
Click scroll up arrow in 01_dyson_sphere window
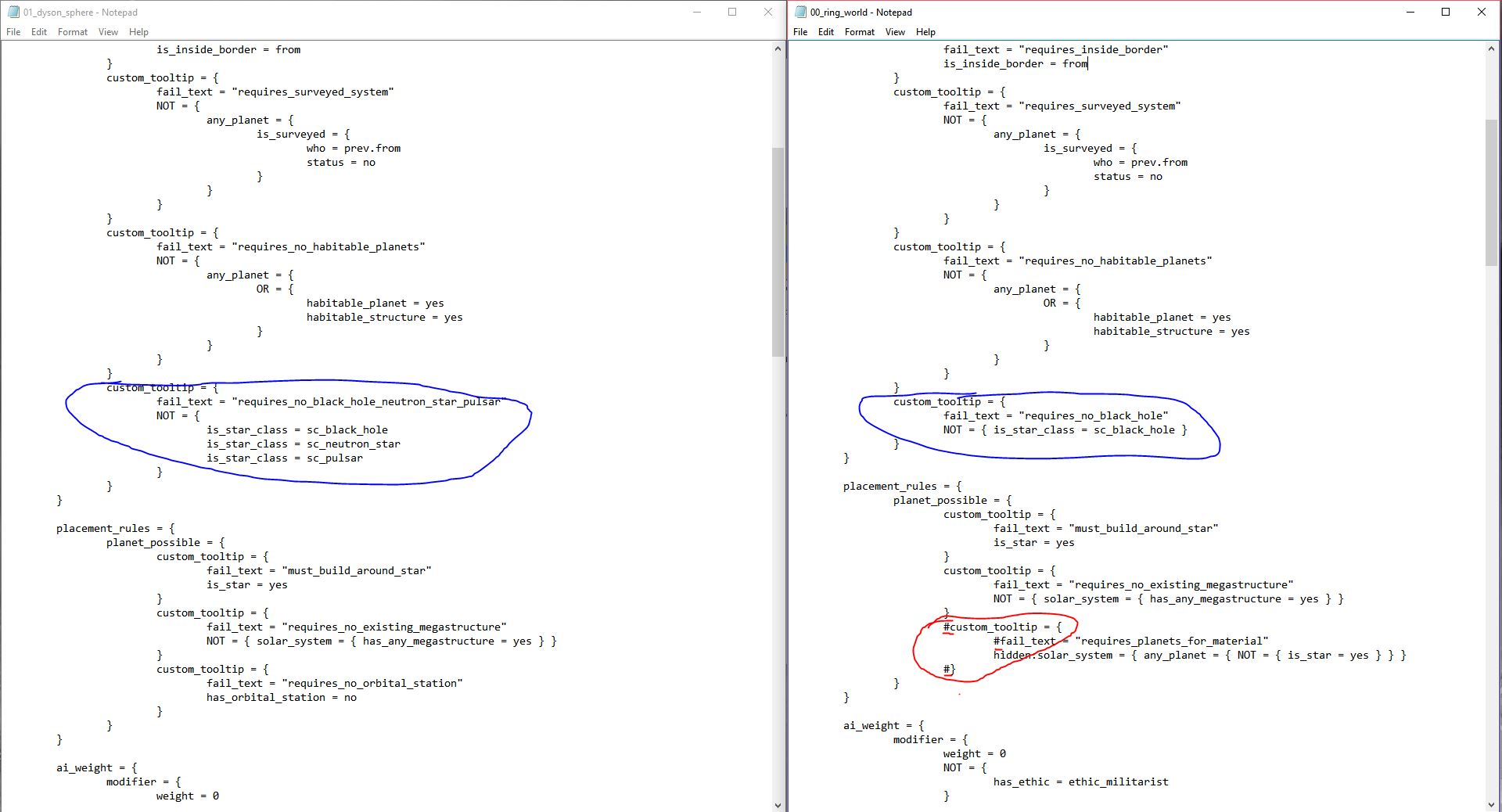[x=778, y=49]
